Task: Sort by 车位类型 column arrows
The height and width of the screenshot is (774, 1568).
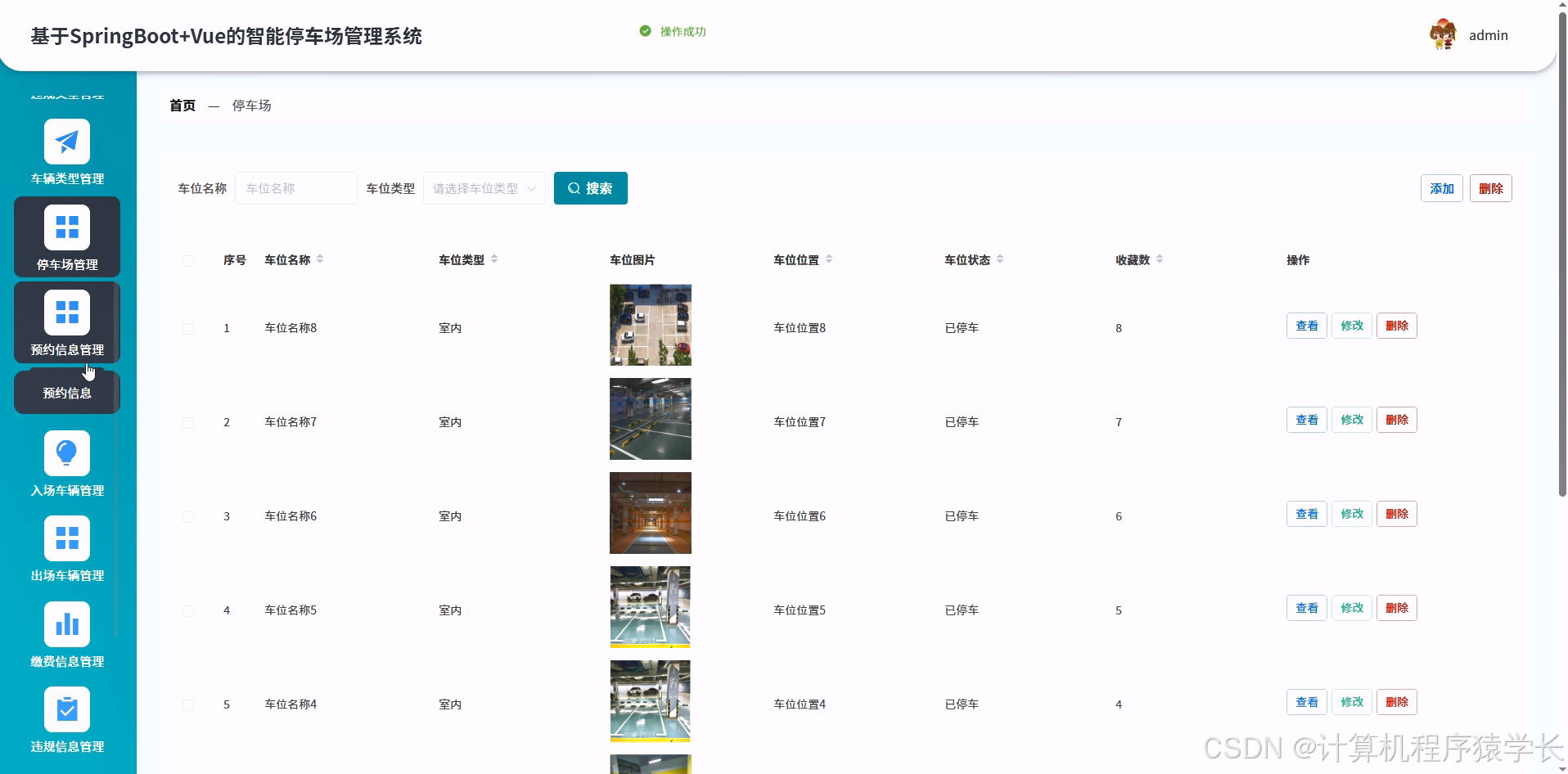Action: [494, 259]
